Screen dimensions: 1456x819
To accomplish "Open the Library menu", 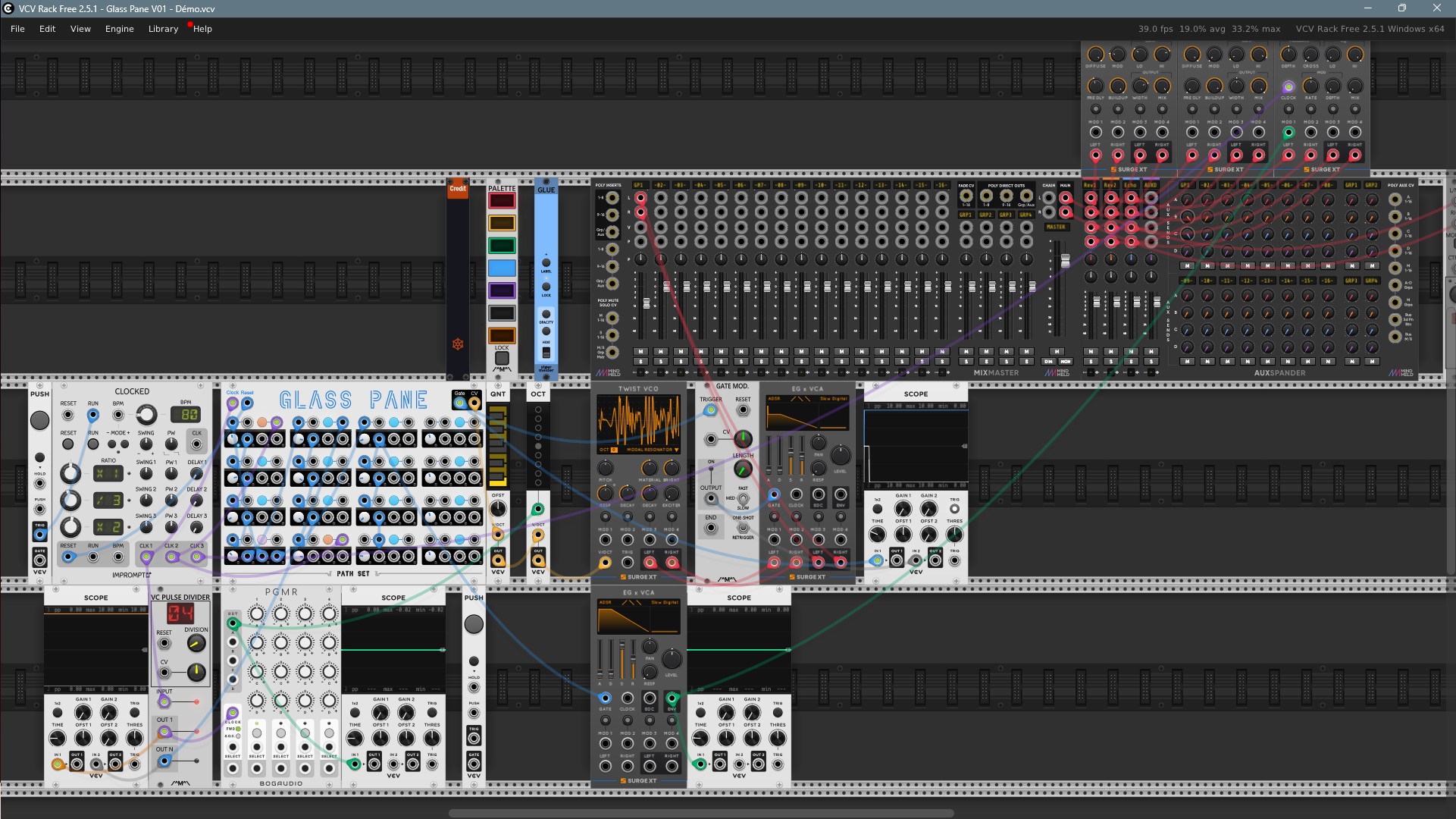I will tap(163, 29).
